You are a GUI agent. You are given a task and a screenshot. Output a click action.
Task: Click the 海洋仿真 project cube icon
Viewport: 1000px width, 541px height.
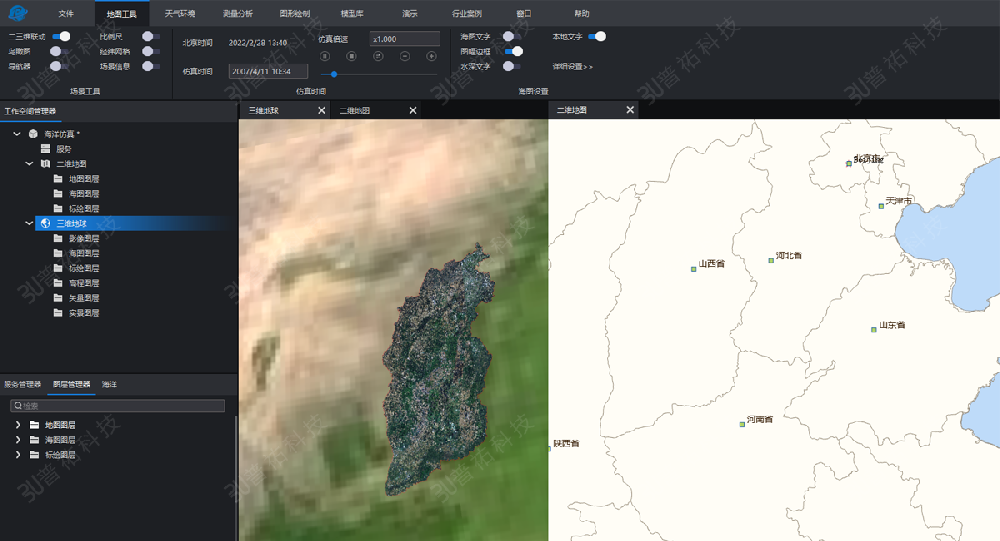(x=33, y=134)
